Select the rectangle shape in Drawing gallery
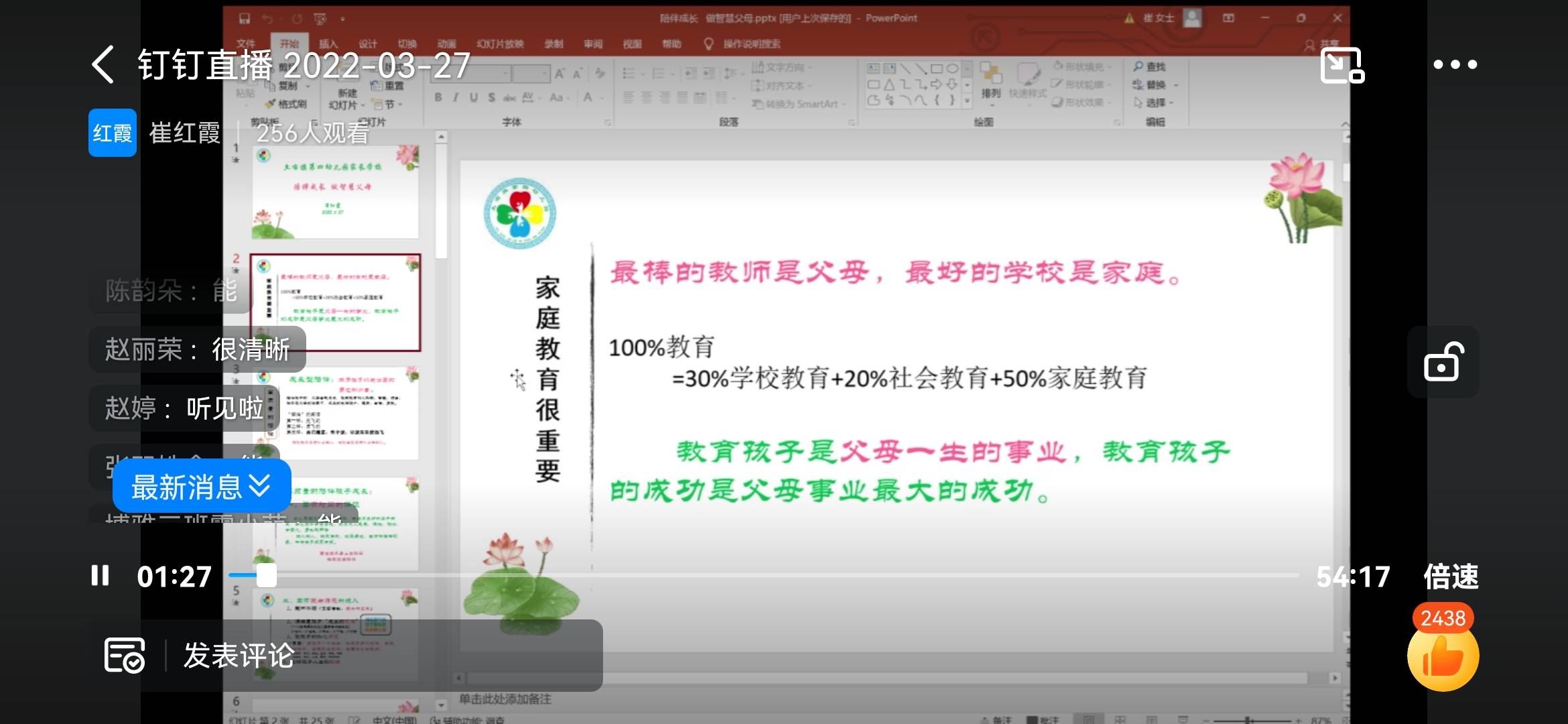 (938, 68)
